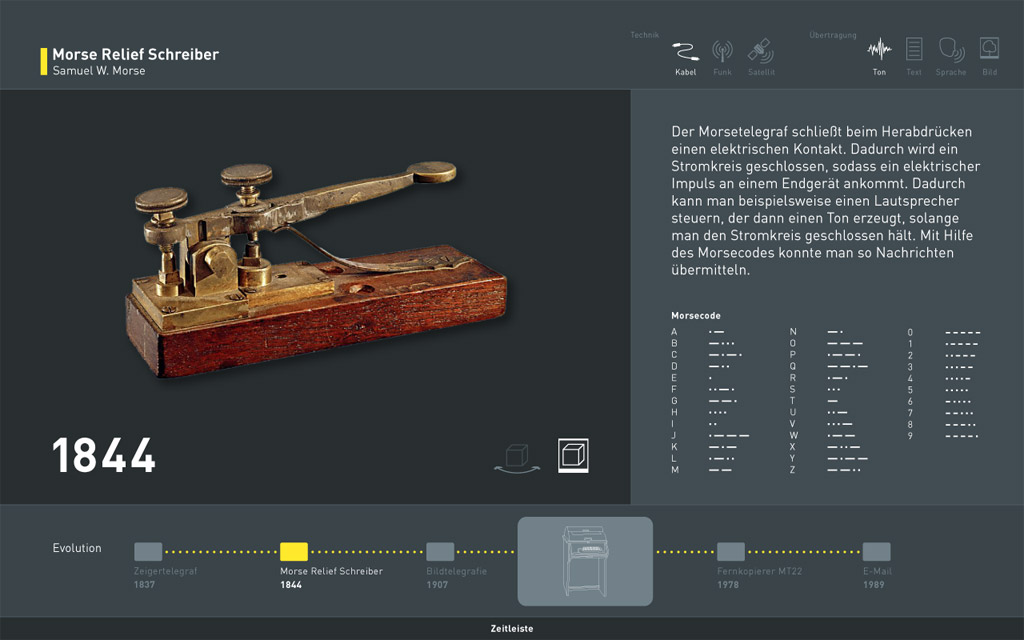Image resolution: width=1024 pixels, height=640 pixels.
Task: Click the Morse telegraph key photo
Action: [316, 268]
